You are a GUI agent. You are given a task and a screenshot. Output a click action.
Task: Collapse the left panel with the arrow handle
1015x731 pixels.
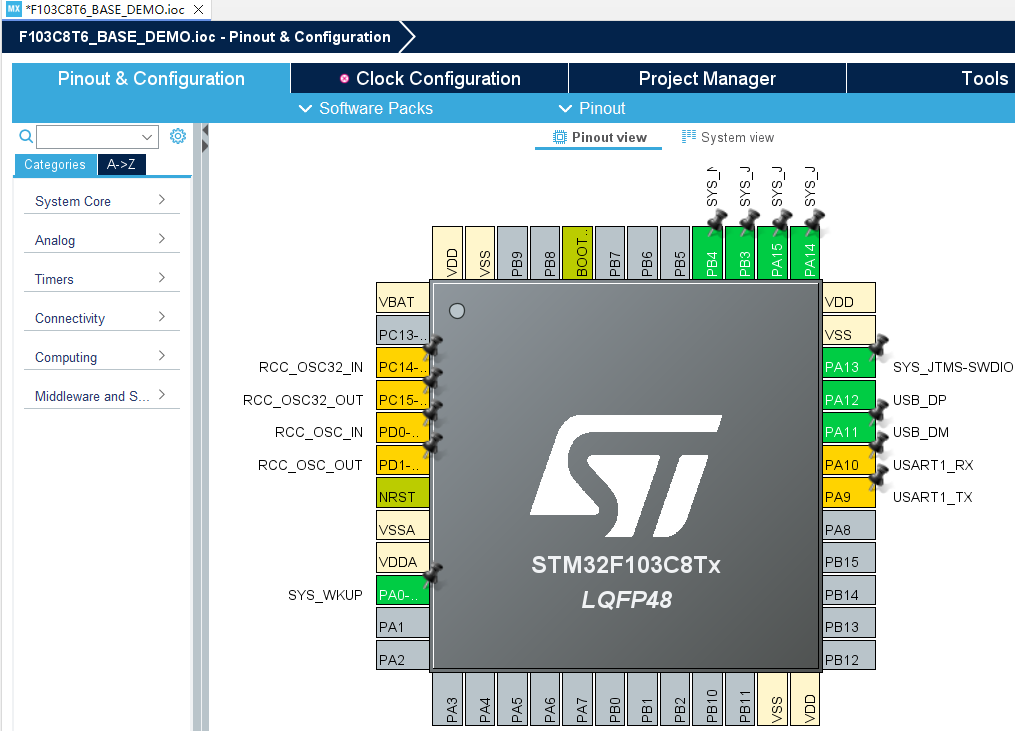coord(205,130)
